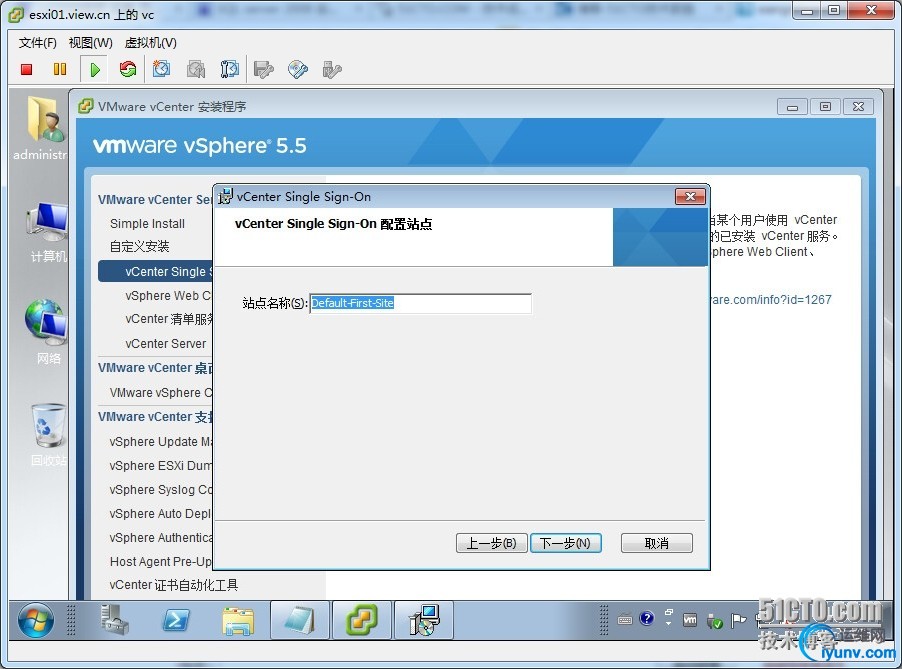This screenshot has width=902, height=669.
Task: Maximize the VMware vCenter 安装程序 window
Action: [x=825, y=106]
